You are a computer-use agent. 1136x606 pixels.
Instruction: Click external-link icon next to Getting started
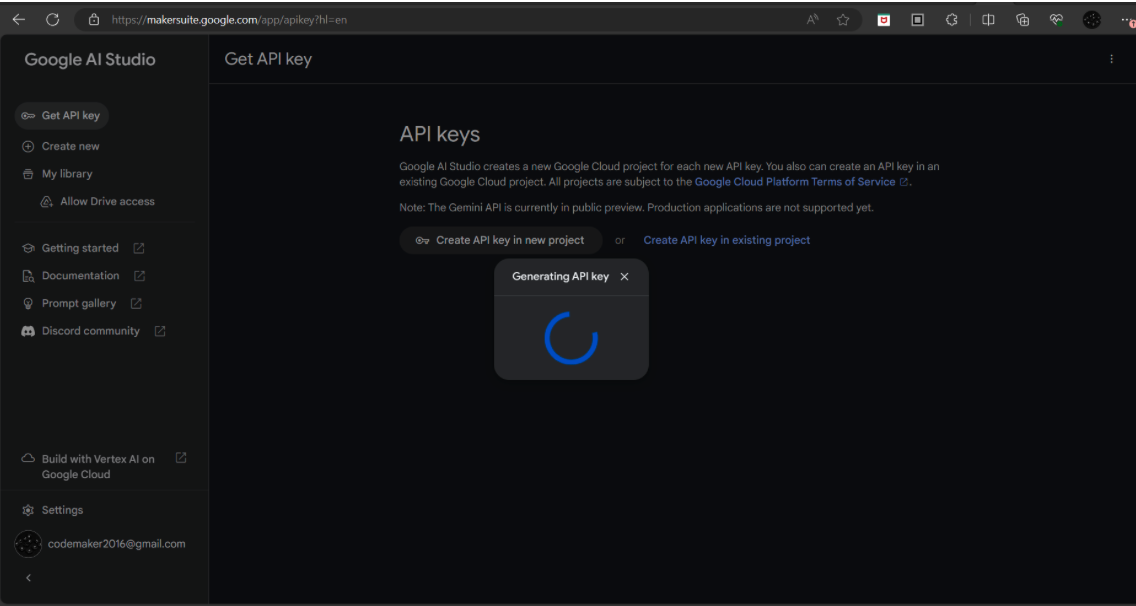pos(139,248)
